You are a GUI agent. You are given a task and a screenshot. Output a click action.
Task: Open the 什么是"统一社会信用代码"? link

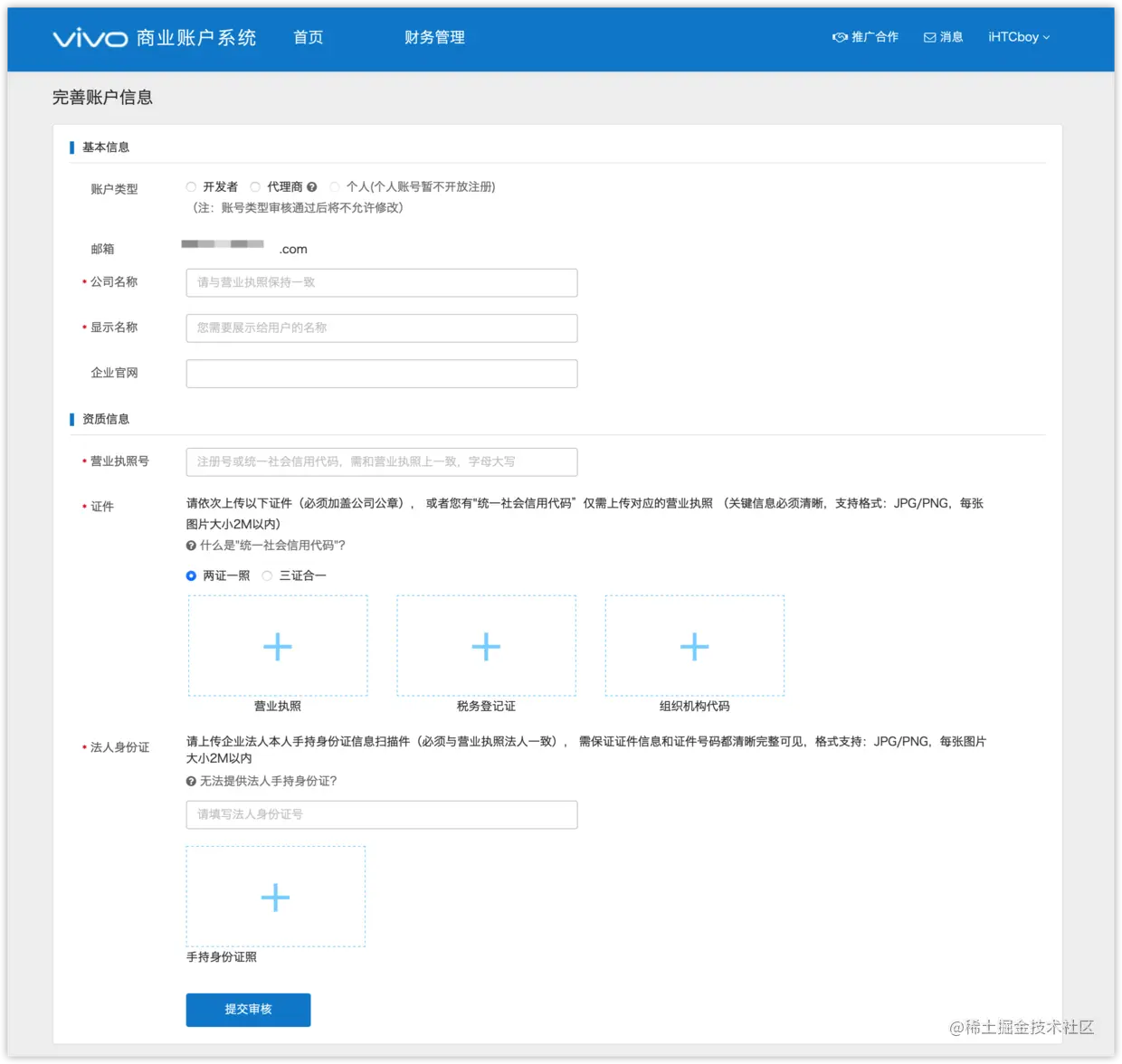pos(272,546)
